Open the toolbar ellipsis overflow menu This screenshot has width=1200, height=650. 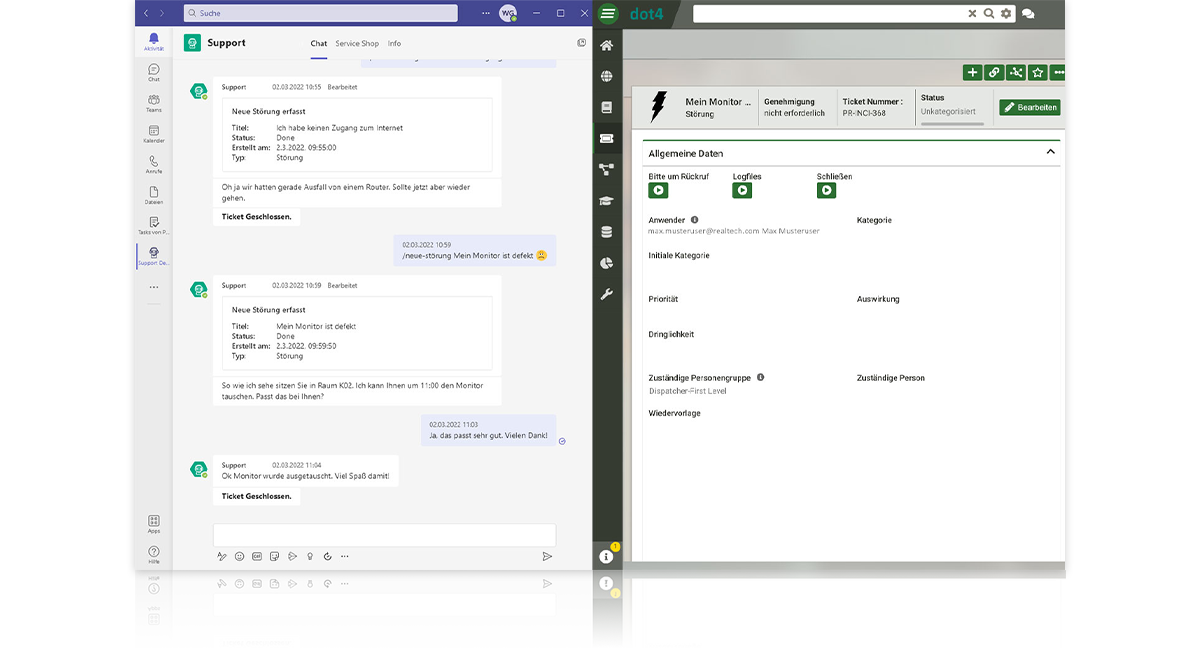(1058, 72)
